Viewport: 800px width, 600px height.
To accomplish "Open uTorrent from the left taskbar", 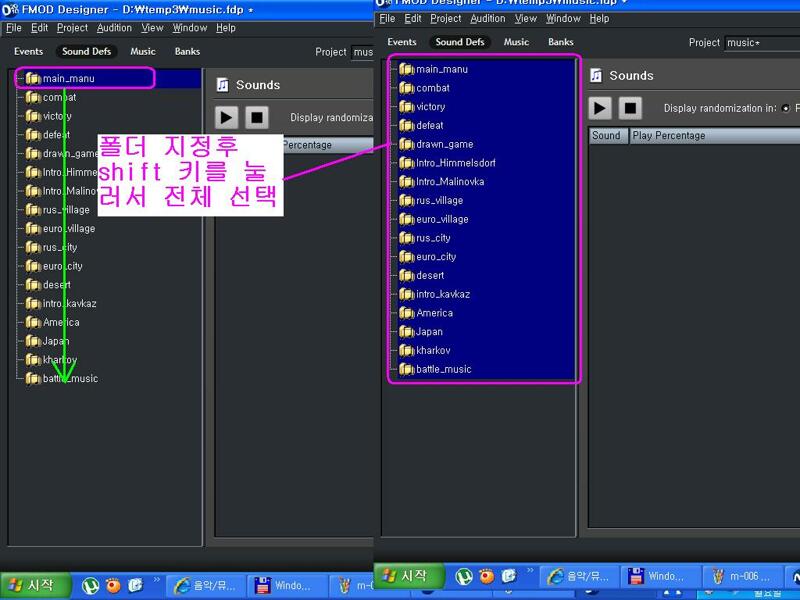I will [90, 586].
